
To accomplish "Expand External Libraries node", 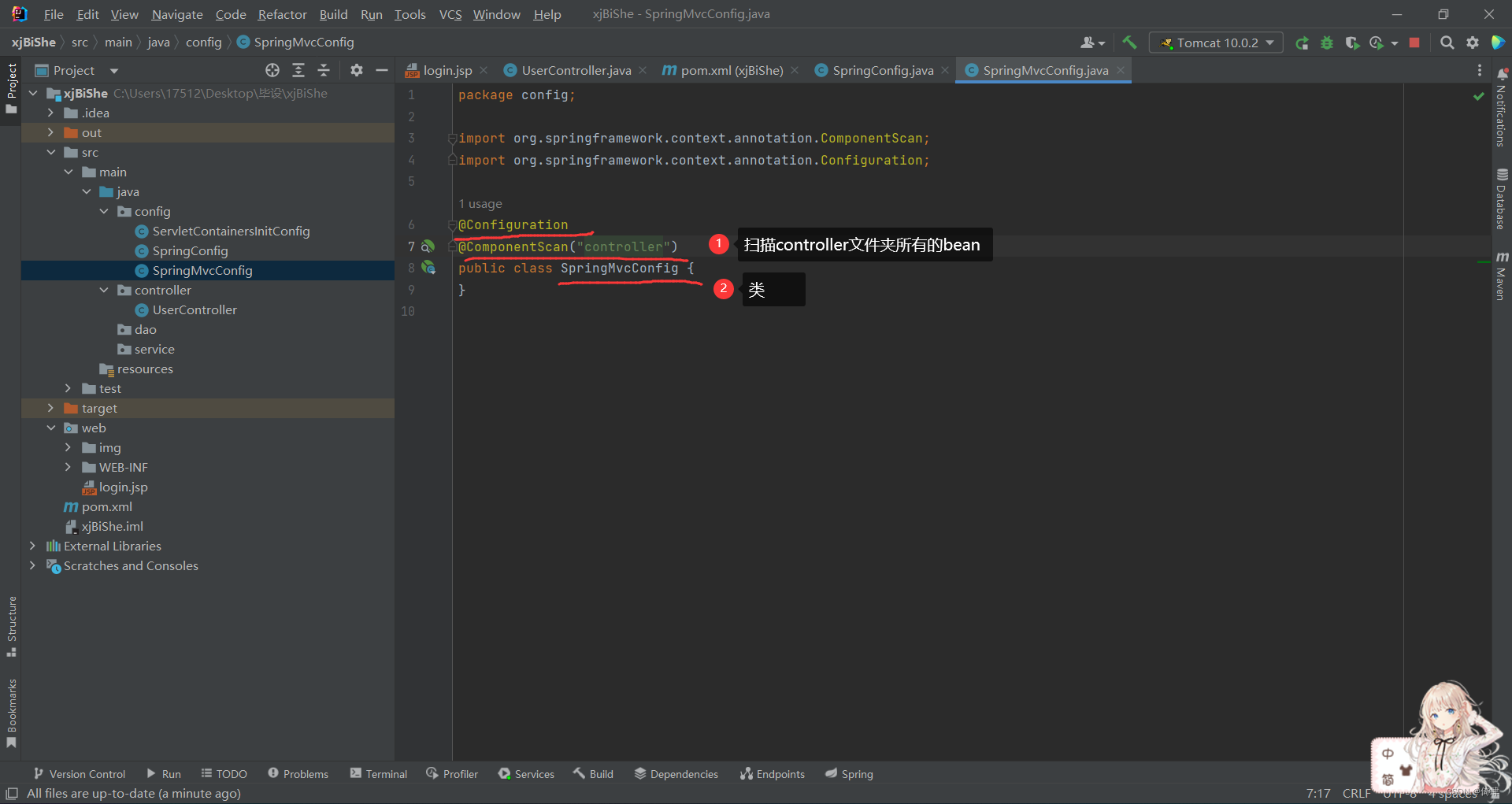I will tap(32, 546).
